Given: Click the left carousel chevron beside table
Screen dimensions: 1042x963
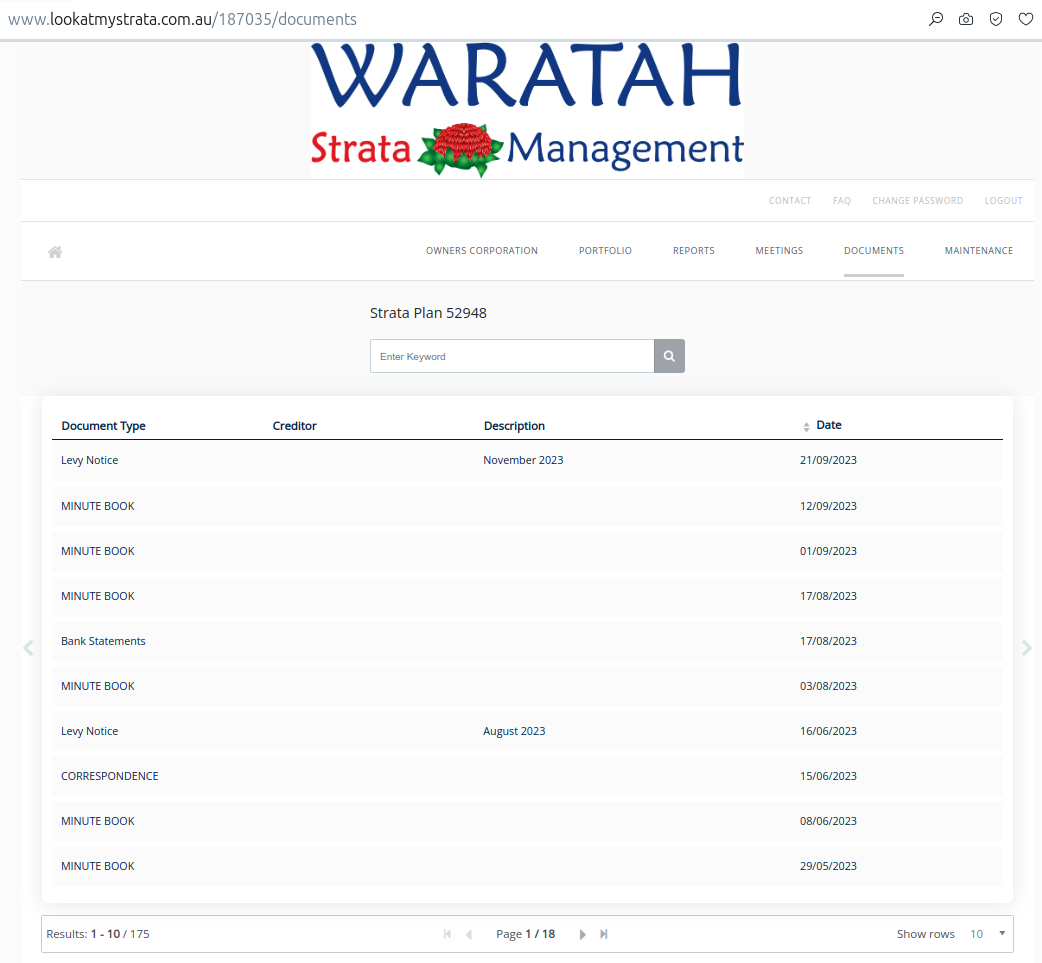Looking at the screenshot, I should [x=28, y=648].
